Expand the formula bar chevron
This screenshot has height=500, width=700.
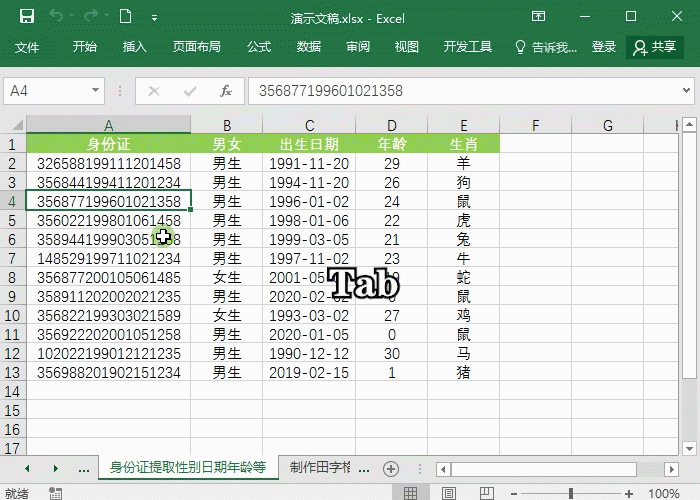pyautogui.click(x=687, y=91)
